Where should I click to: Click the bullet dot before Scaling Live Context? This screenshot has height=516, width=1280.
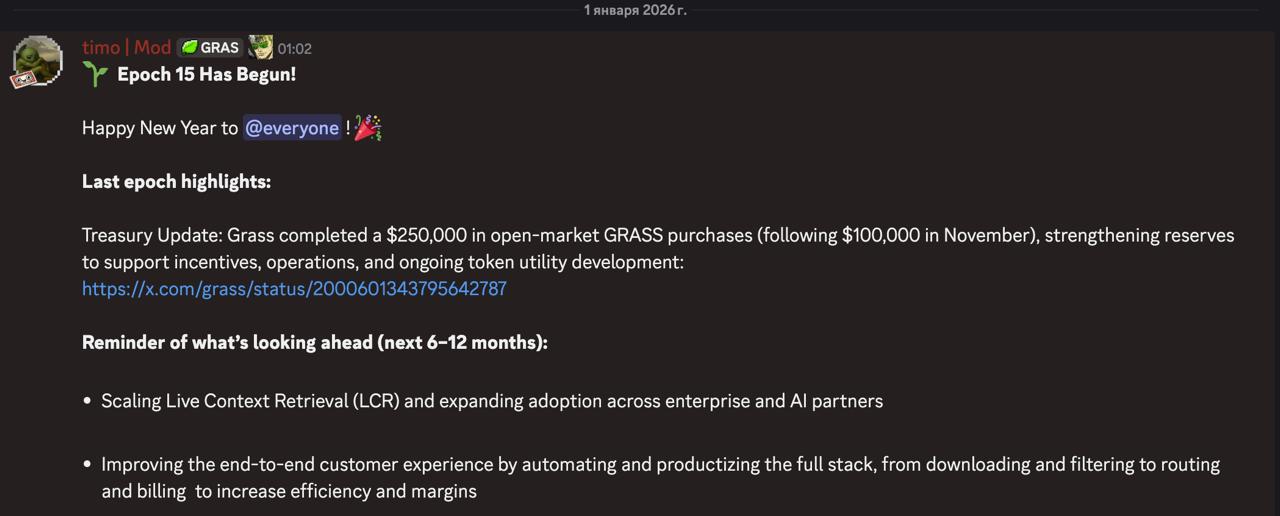tap(88, 402)
